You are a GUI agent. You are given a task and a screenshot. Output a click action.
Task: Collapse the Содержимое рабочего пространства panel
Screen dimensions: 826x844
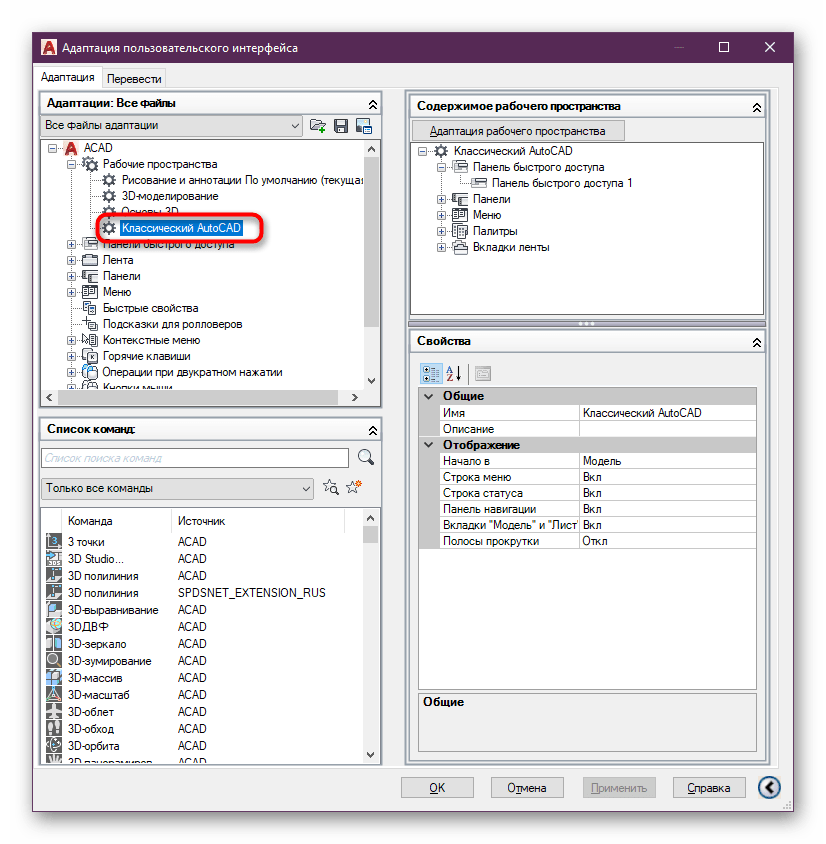[x=757, y=108]
